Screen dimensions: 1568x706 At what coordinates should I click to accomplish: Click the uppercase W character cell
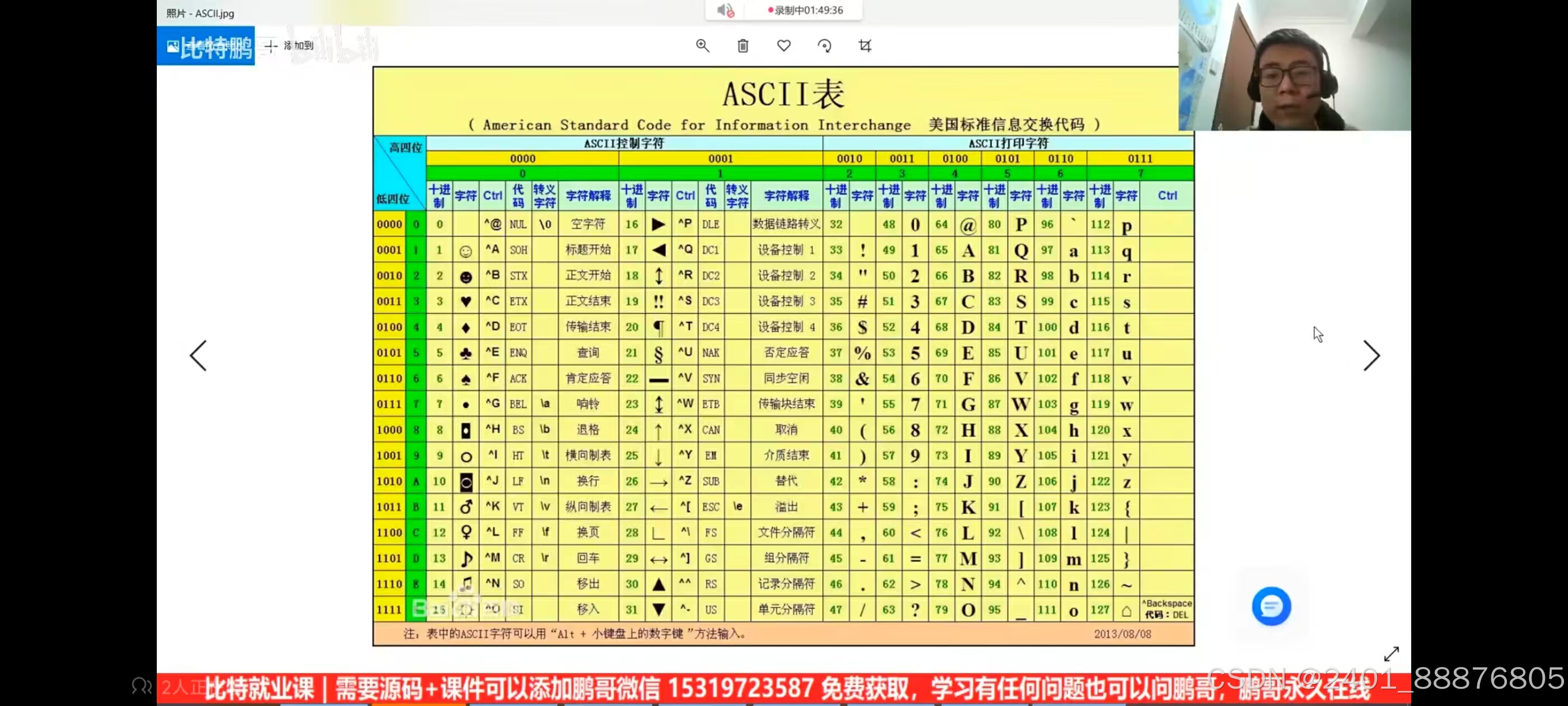point(1021,404)
